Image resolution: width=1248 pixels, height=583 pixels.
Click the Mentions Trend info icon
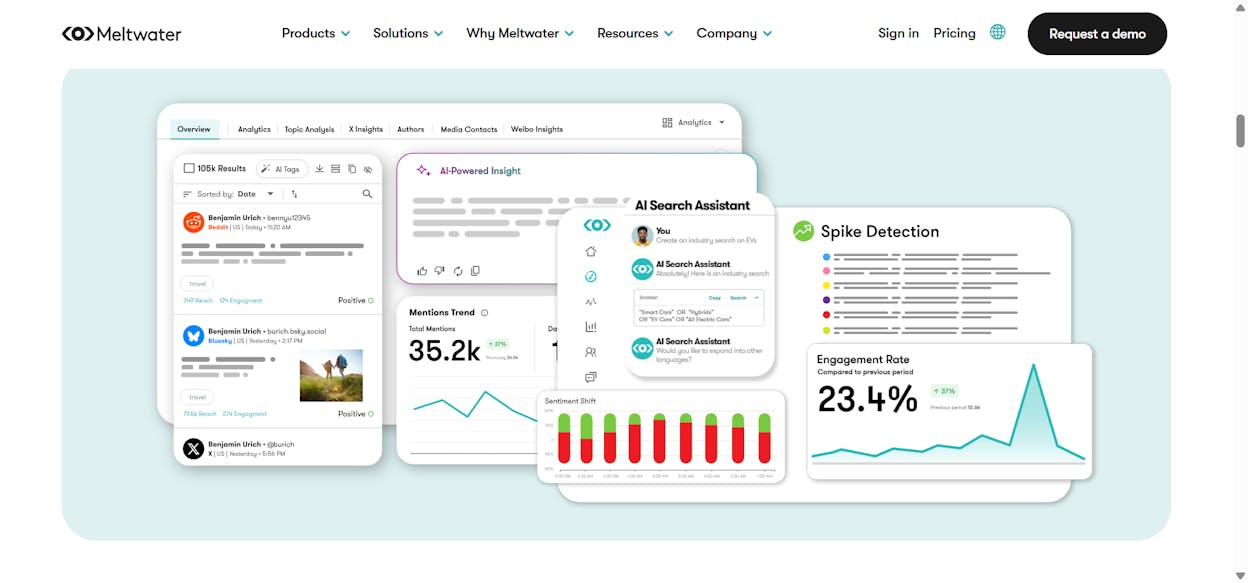tap(485, 313)
